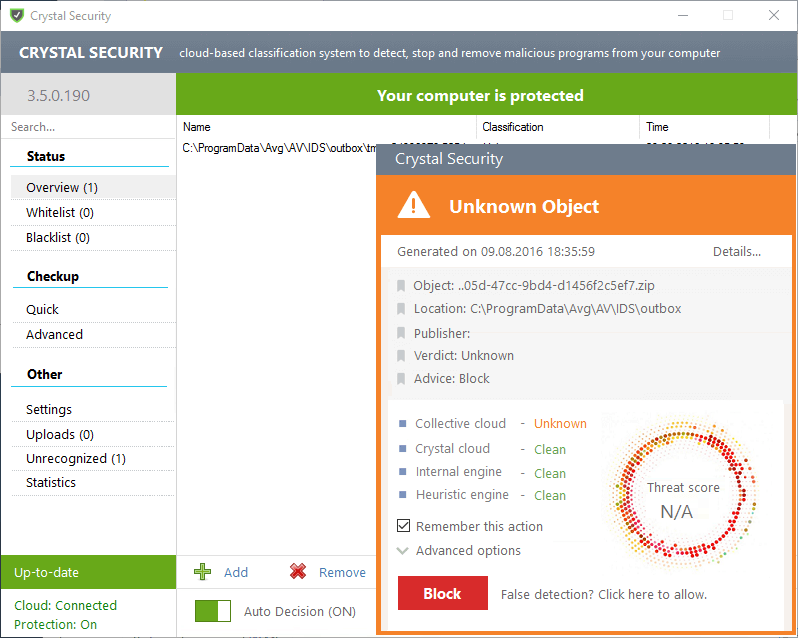Click the Your computer is protected banner
The image size is (798, 638).
[487, 94]
